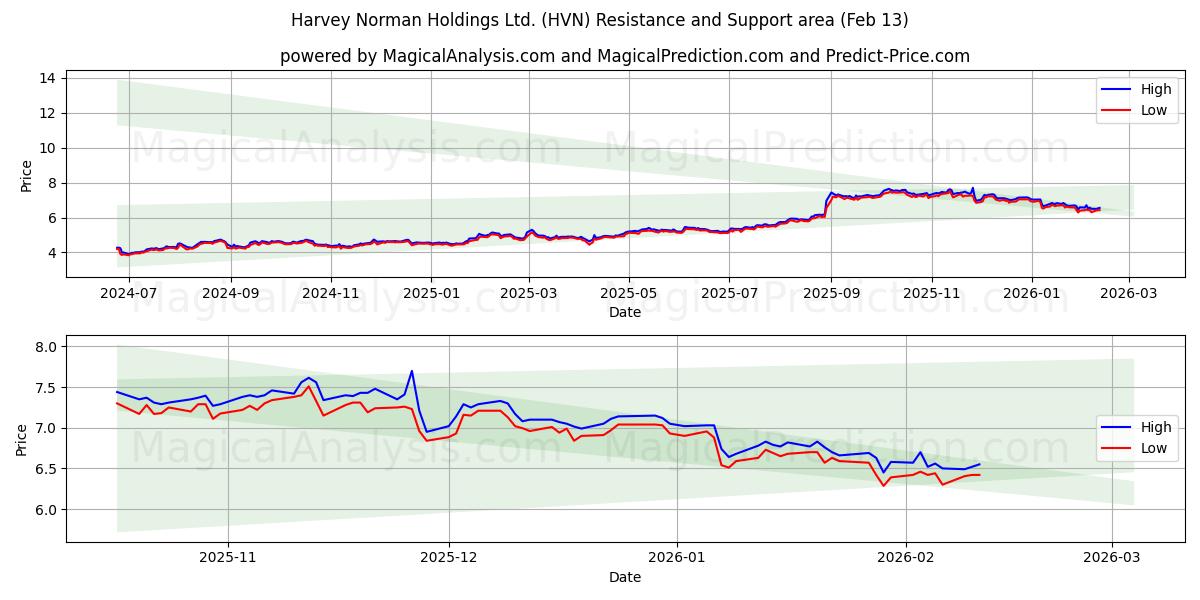Click the '2024-11' tick label
The width and height of the screenshot is (1200, 600).
(331, 293)
